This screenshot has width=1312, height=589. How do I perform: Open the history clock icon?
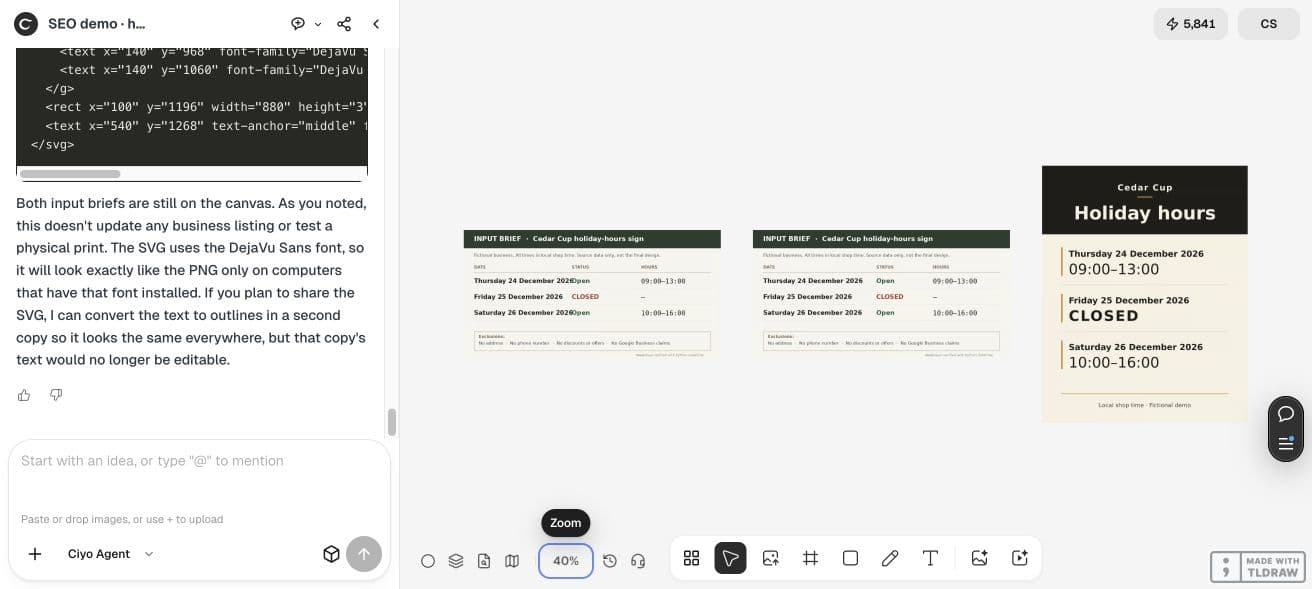[610, 561]
